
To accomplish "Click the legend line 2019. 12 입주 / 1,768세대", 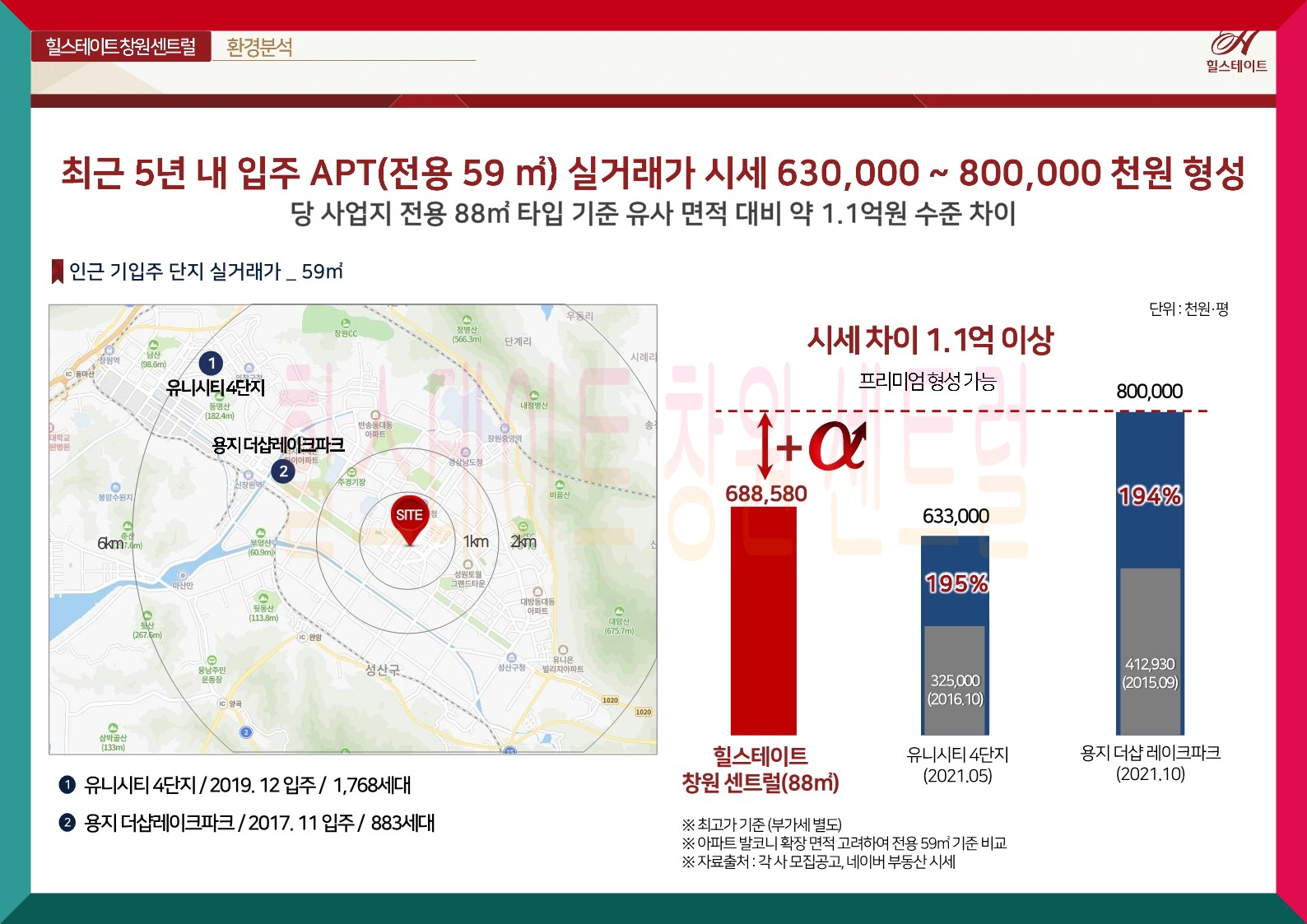I will (247, 785).
